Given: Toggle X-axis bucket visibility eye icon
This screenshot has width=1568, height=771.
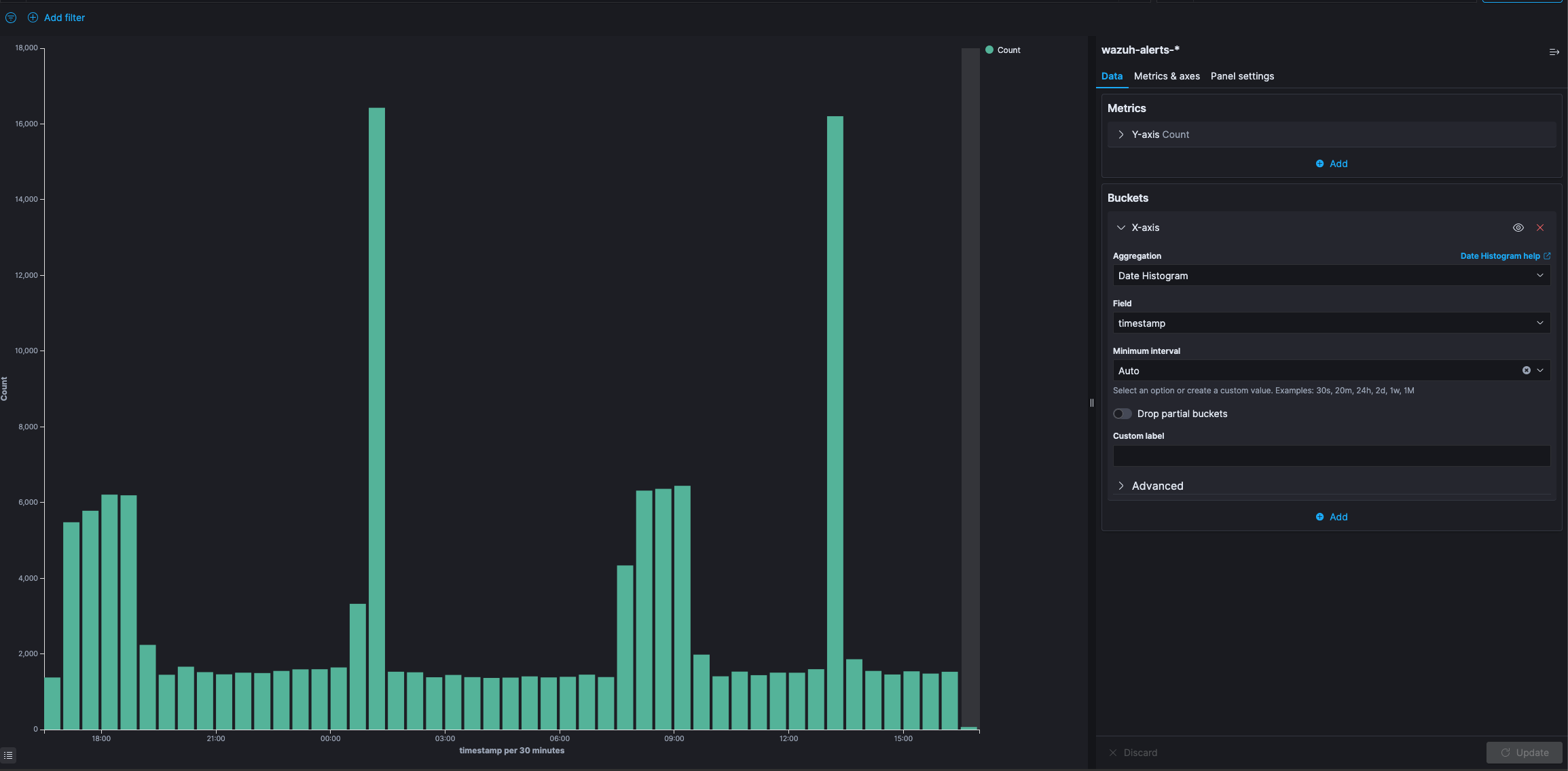Looking at the screenshot, I should (x=1518, y=228).
